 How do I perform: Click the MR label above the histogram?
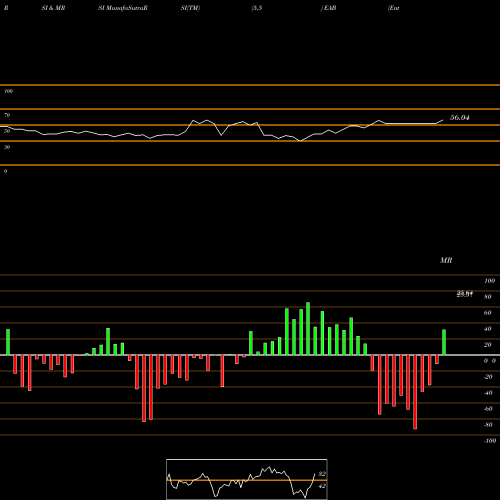pos(446,260)
